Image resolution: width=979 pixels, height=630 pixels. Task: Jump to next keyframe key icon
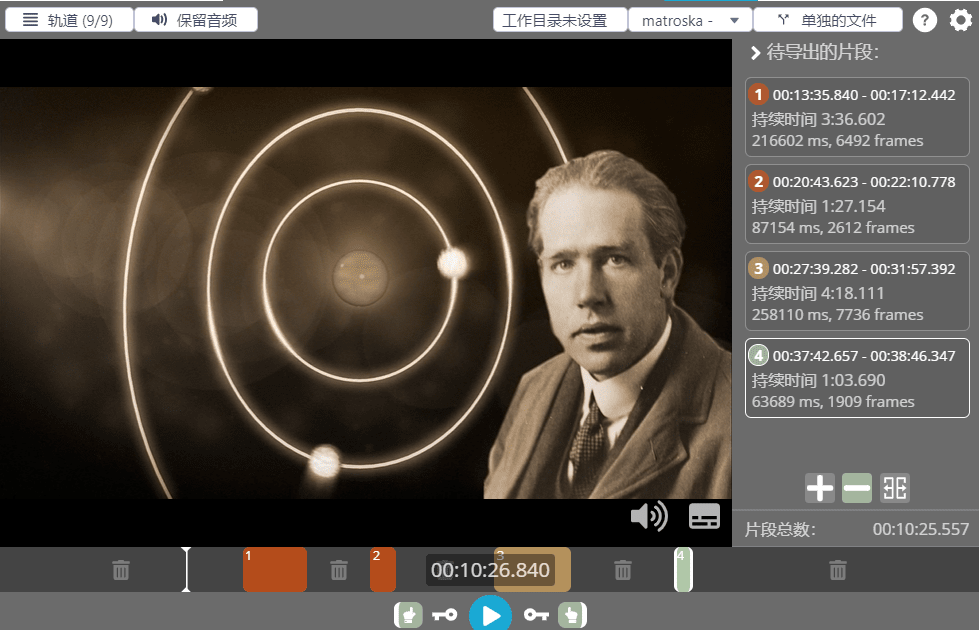coord(536,615)
